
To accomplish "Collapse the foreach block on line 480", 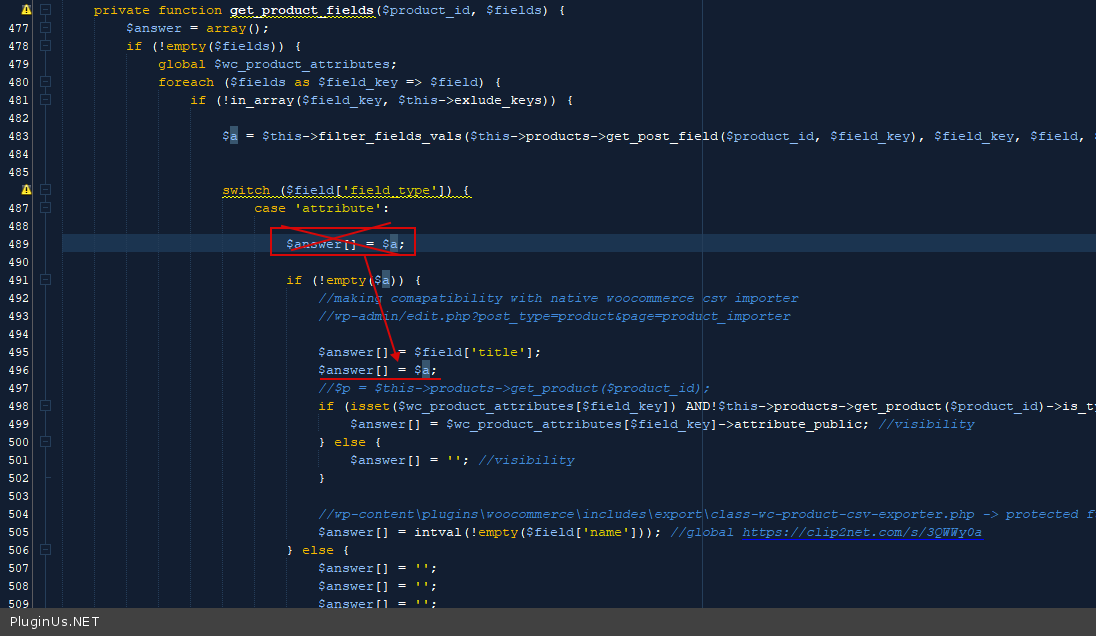I will 45,82.
